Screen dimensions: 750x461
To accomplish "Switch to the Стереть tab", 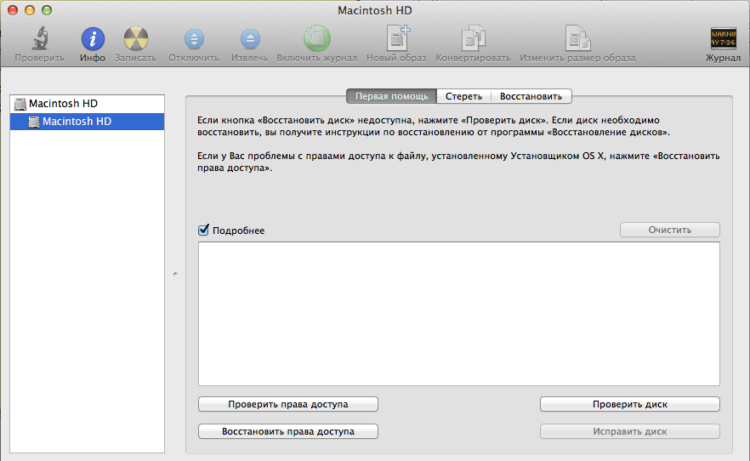I will pyautogui.click(x=463, y=96).
